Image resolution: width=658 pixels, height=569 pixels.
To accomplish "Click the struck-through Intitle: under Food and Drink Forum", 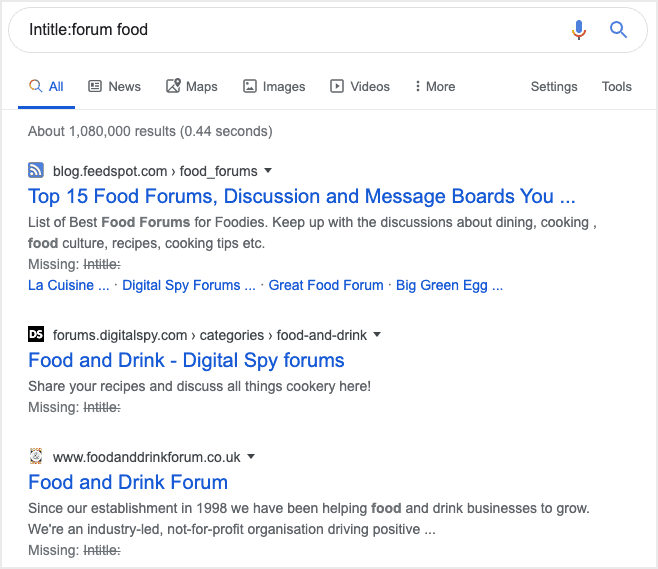I will click(x=102, y=550).
